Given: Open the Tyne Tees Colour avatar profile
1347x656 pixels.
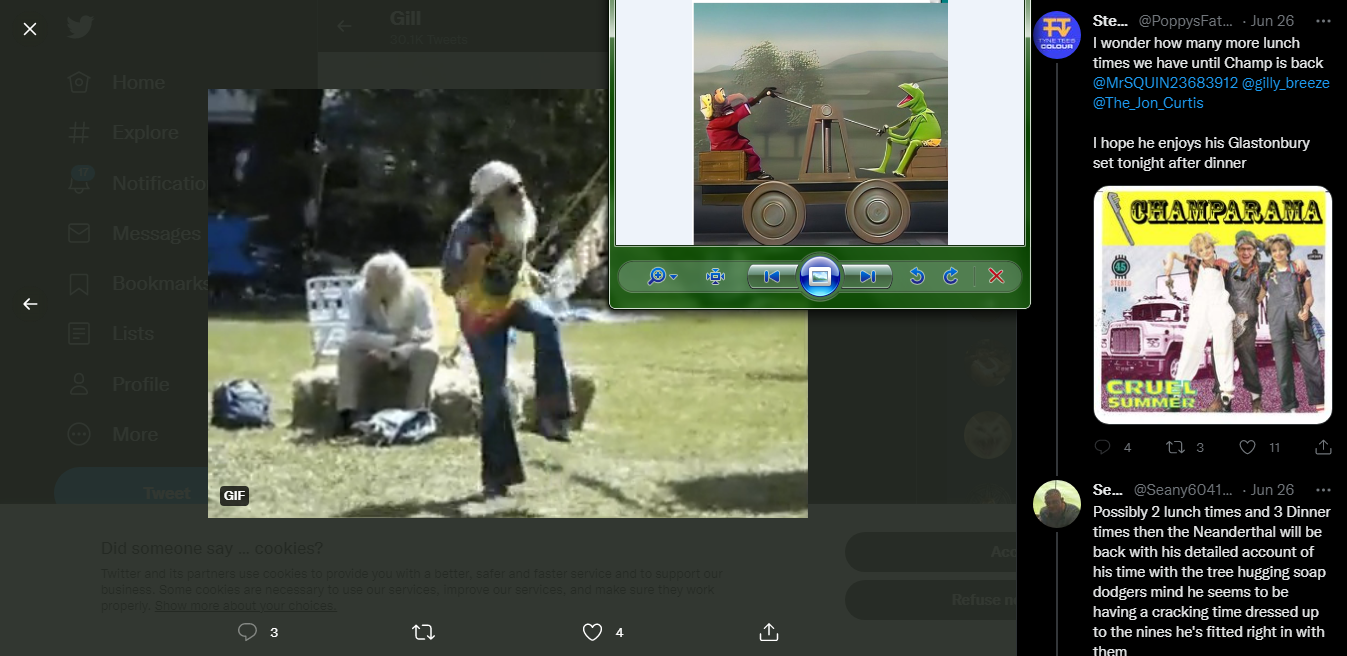Looking at the screenshot, I should pos(1057,36).
